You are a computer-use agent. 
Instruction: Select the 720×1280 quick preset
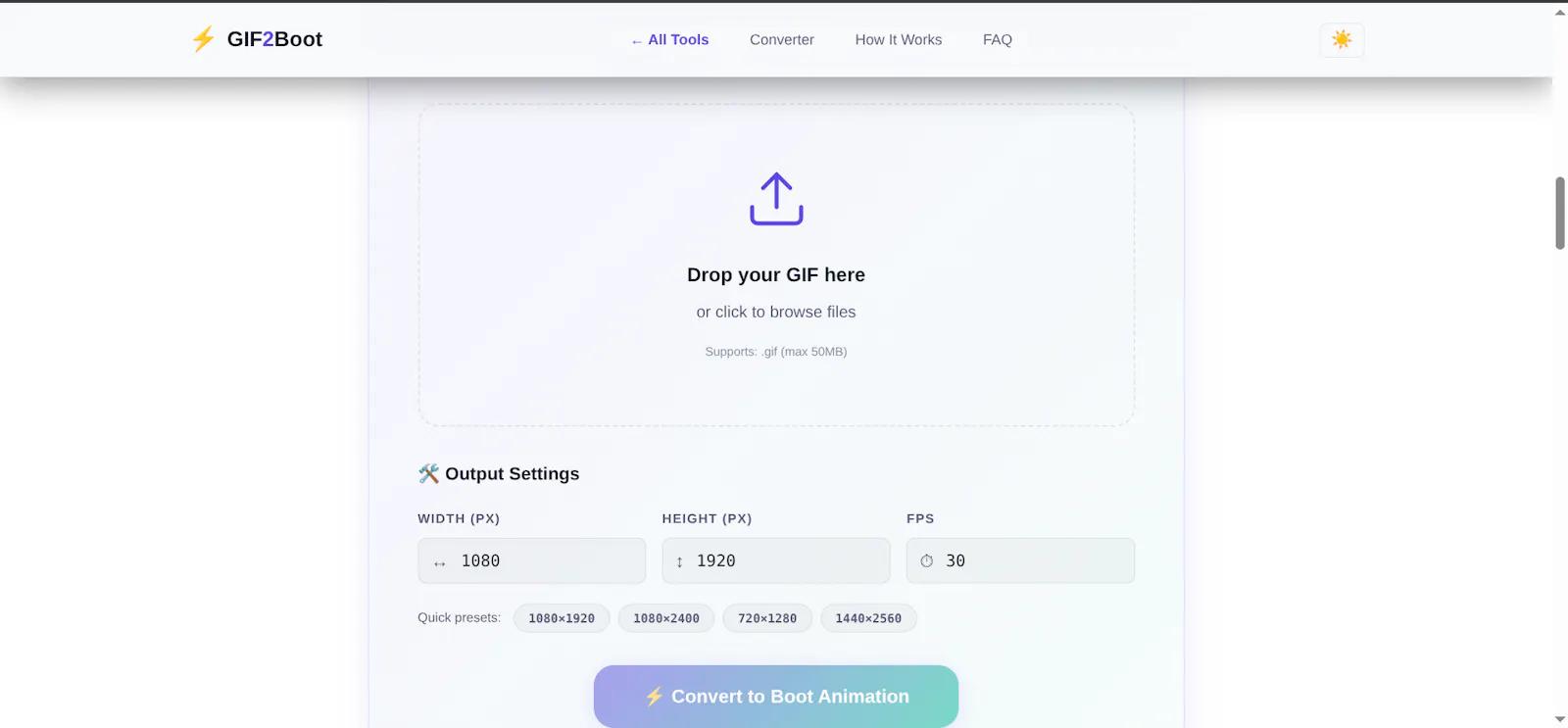click(x=767, y=618)
